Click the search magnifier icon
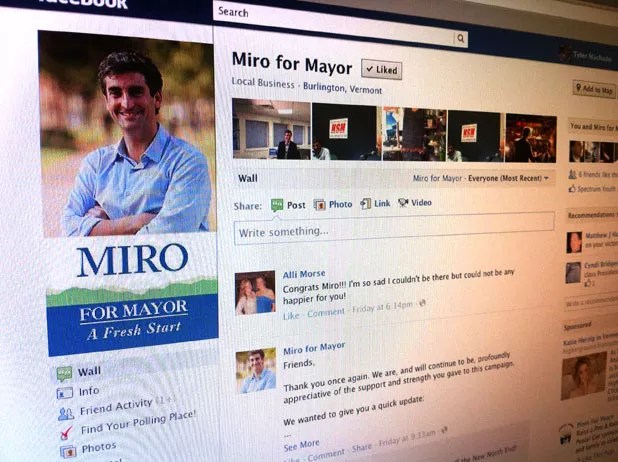Viewport: 618px width, 462px height. 460,39
